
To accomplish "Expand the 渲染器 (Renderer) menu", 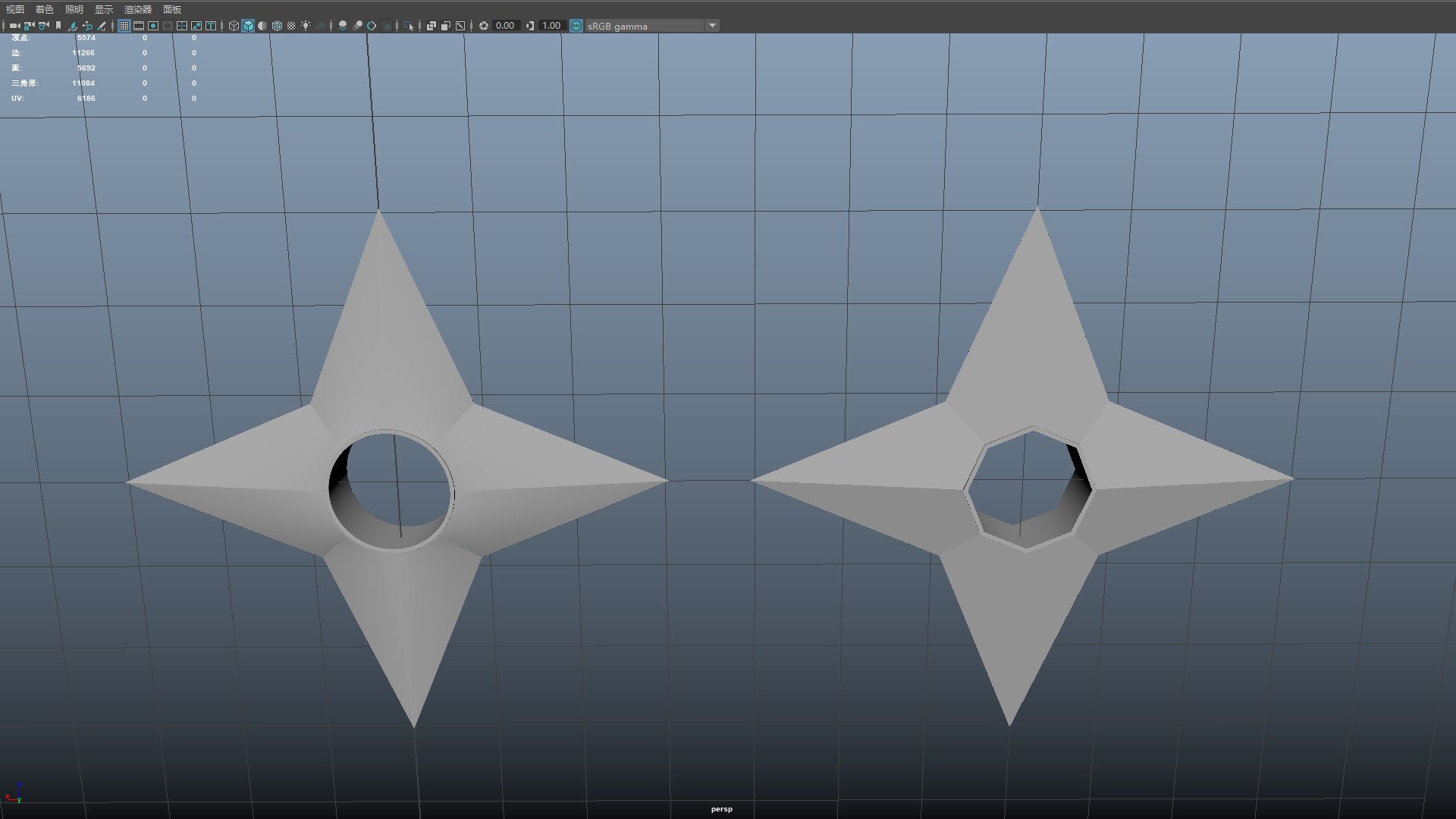I will tap(138, 9).
